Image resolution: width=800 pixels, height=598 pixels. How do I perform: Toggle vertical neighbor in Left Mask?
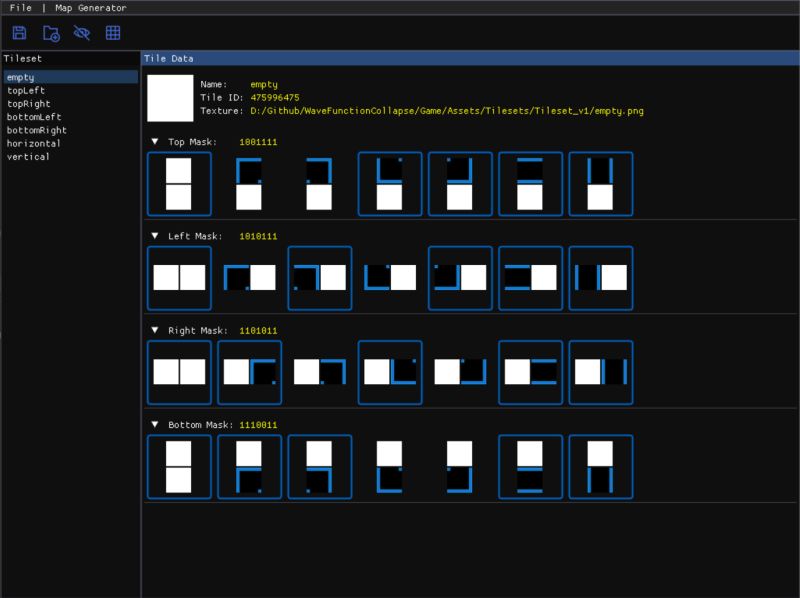(601, 278)
